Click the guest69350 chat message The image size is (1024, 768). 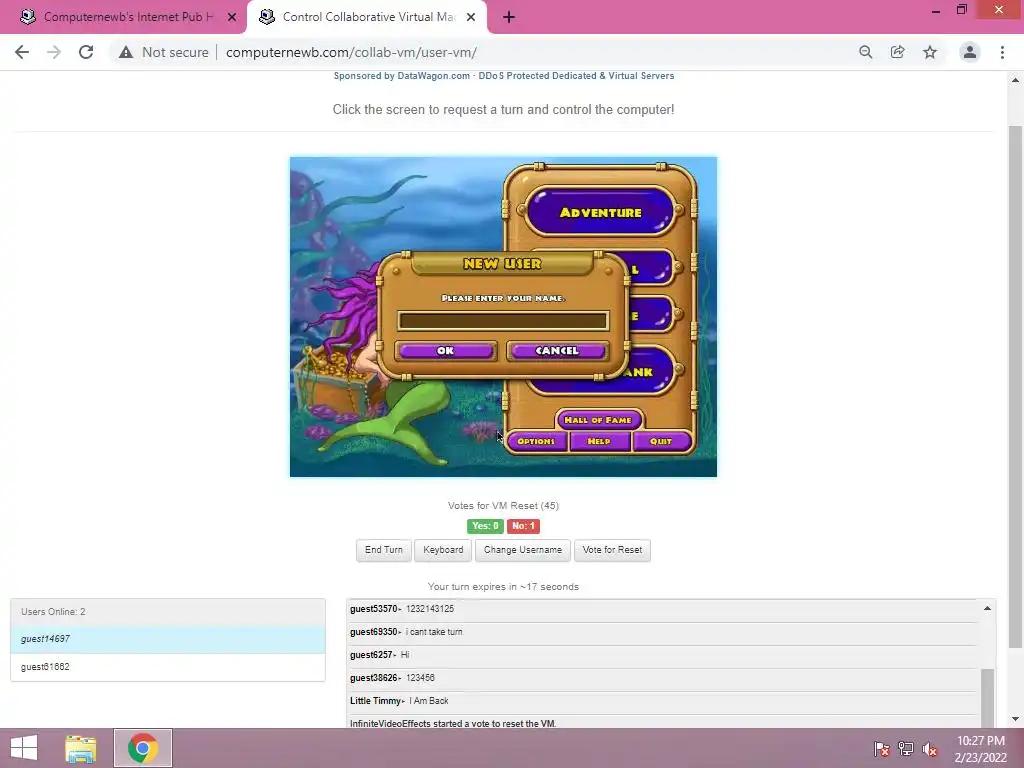click(x=662, y=632)
